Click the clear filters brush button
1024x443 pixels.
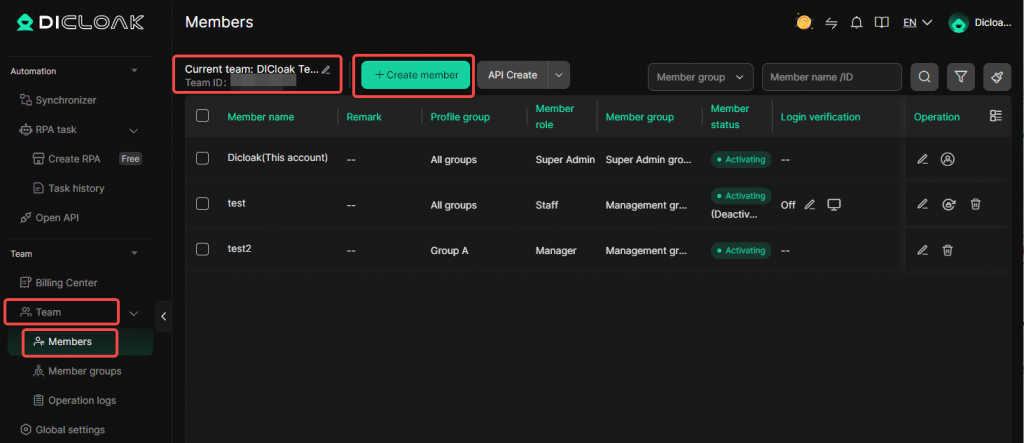coord(997,77)
